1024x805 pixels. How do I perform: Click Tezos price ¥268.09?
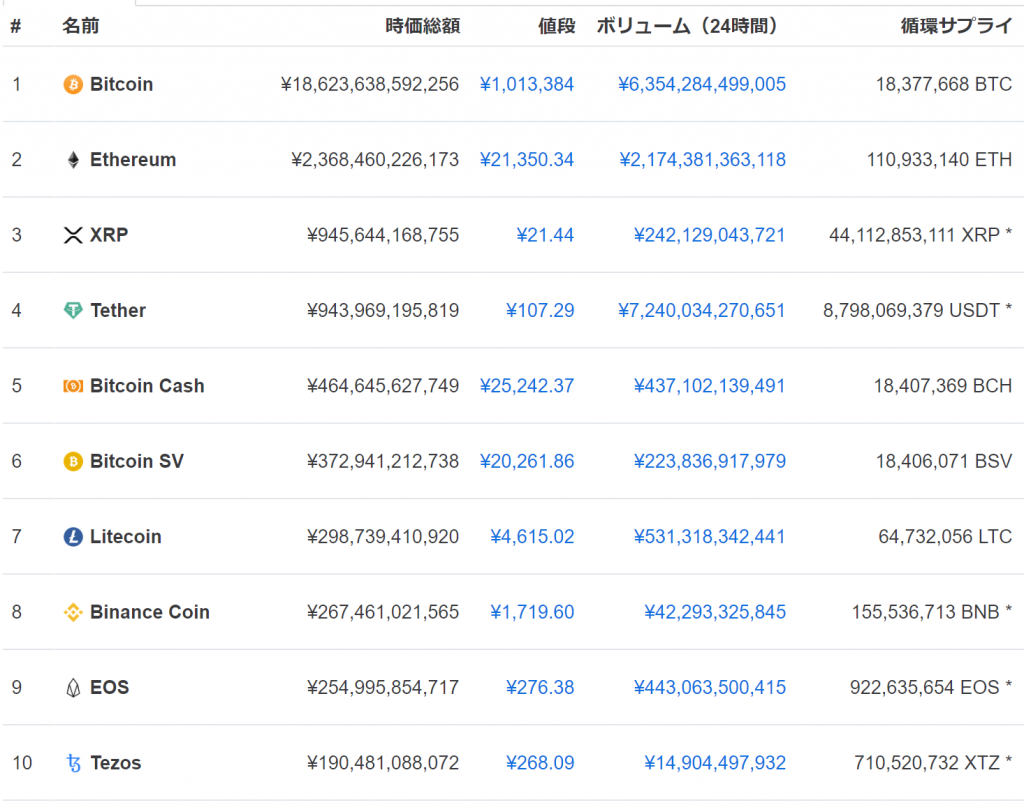click(x=540, y=763)
